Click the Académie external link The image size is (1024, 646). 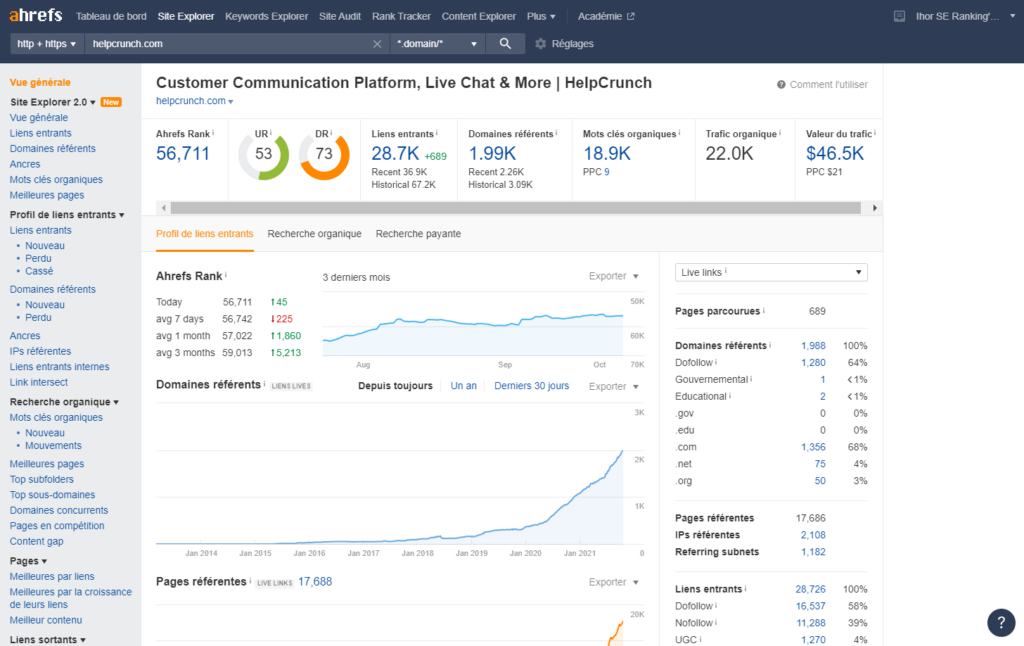pyautogui.click(x=606, y=16)
